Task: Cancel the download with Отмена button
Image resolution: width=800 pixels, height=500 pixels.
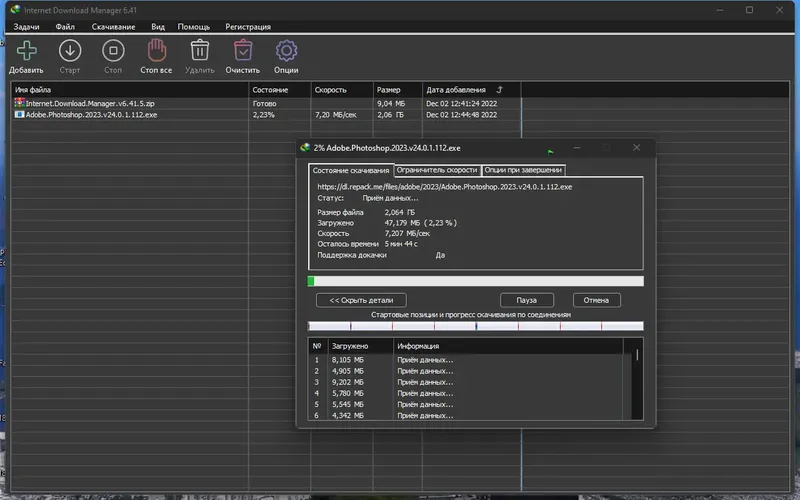Action: pyautogui.click(x=596, y=300)
